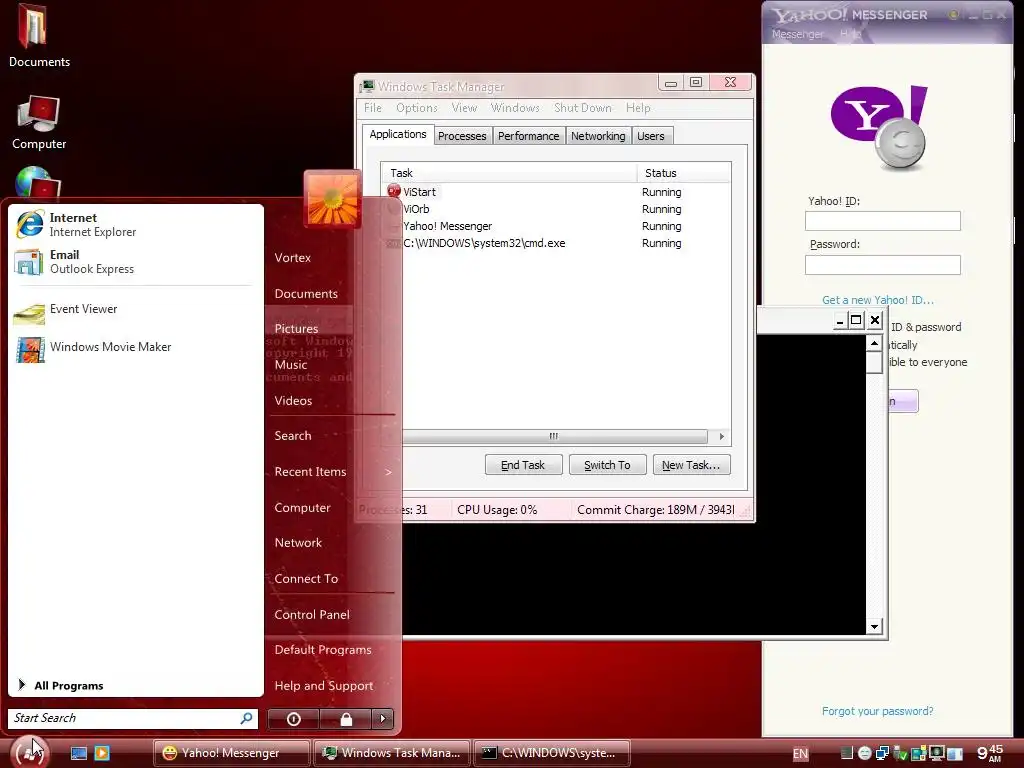This screenshot has height=768, width=1024.
Task: Click the horizontal scrollbar right arrow
Action: point(722,436)
